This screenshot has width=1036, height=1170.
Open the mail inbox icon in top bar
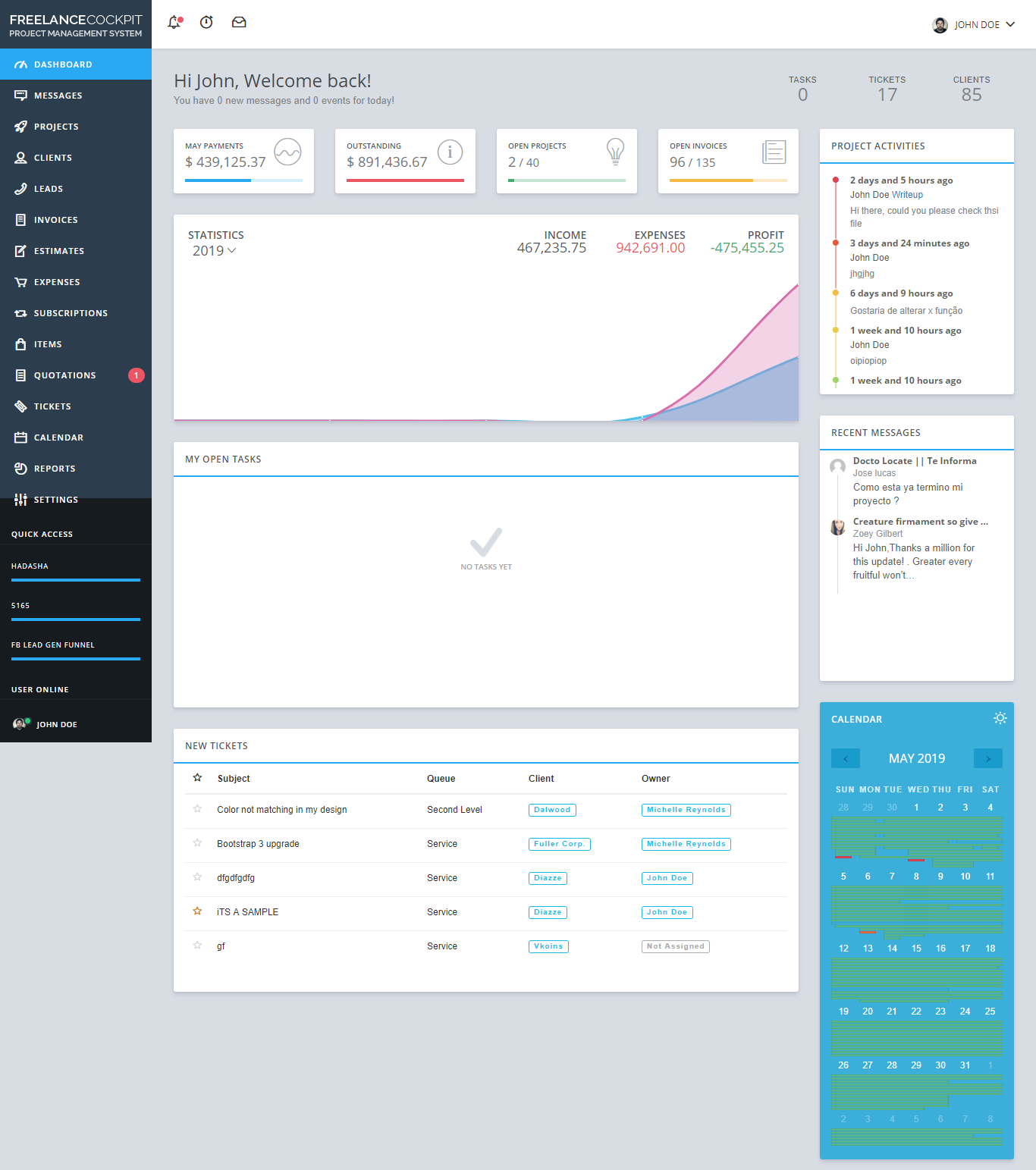239,23
